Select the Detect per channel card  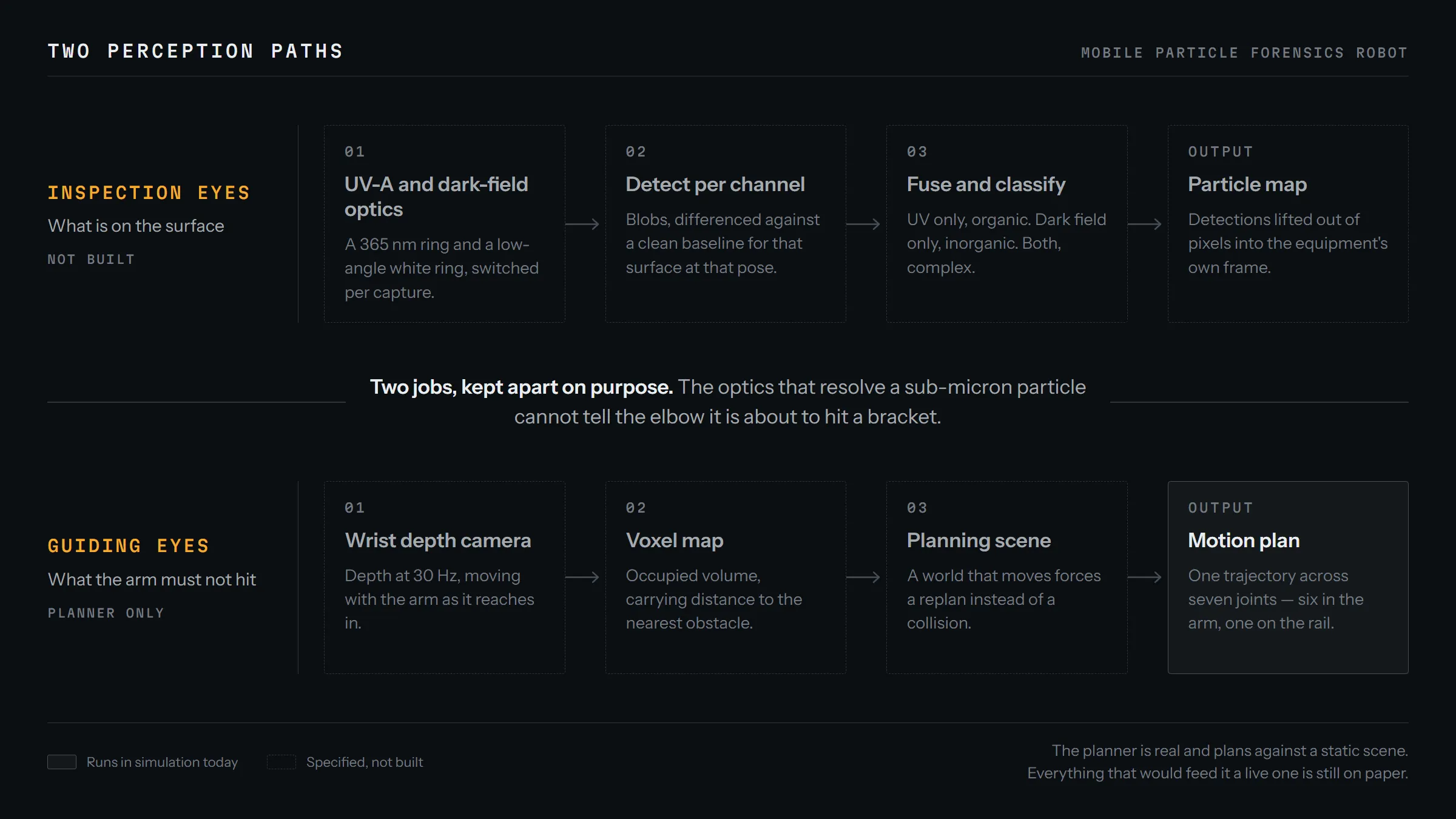[x=726, y=224]
